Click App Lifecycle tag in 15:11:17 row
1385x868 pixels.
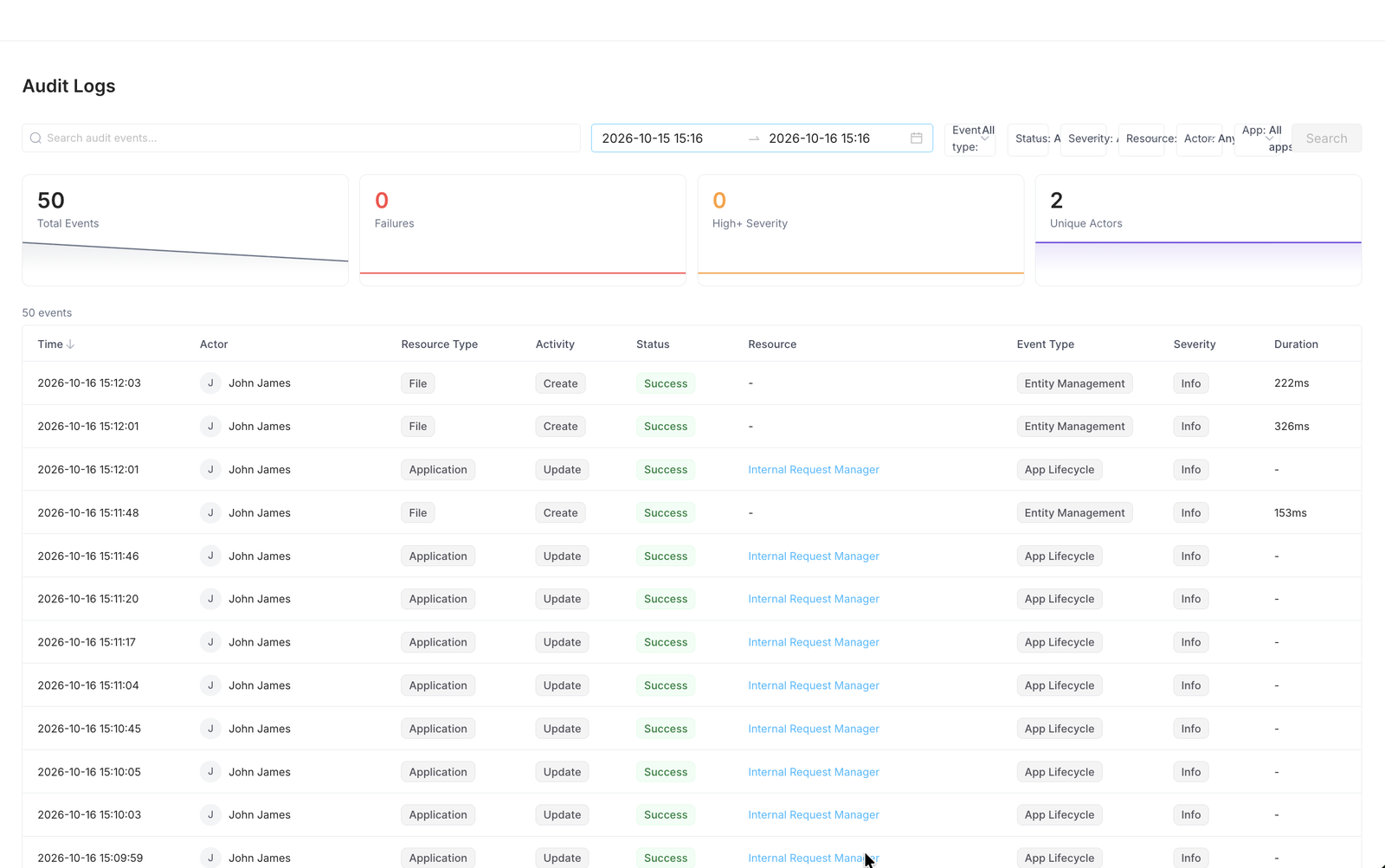click(1060, 642)
